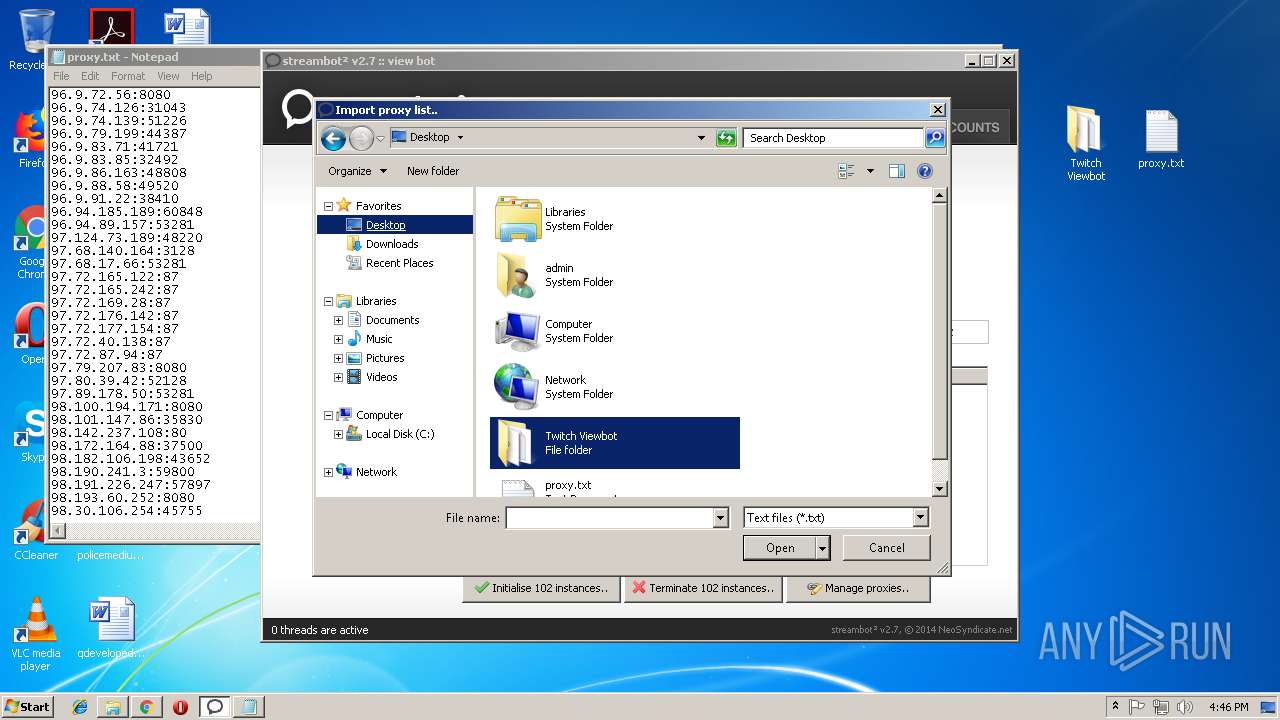Screen dimensions: 1280x720
Task: Open the Windows Start menu
Action: point(27,707)
